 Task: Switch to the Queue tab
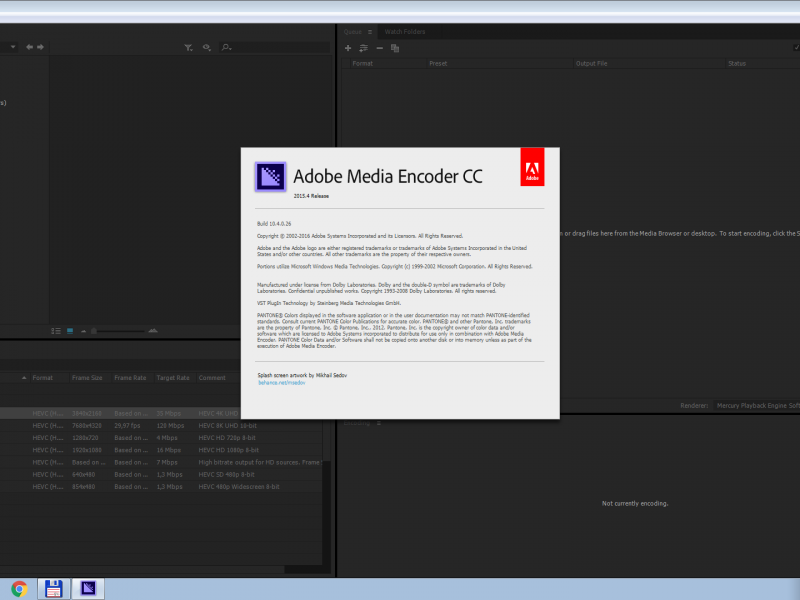(353, 32)
